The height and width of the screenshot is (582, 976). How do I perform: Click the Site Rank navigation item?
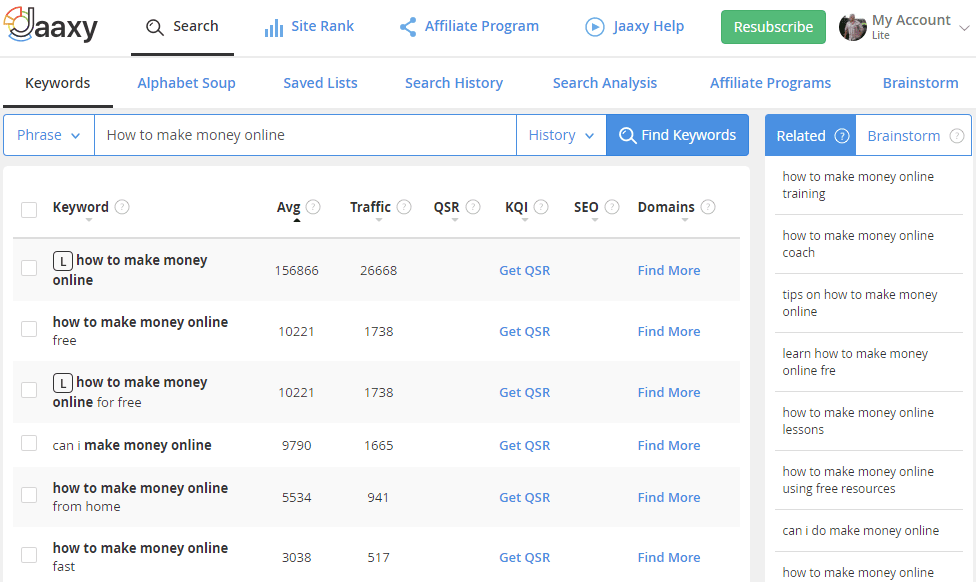[309, 27]
